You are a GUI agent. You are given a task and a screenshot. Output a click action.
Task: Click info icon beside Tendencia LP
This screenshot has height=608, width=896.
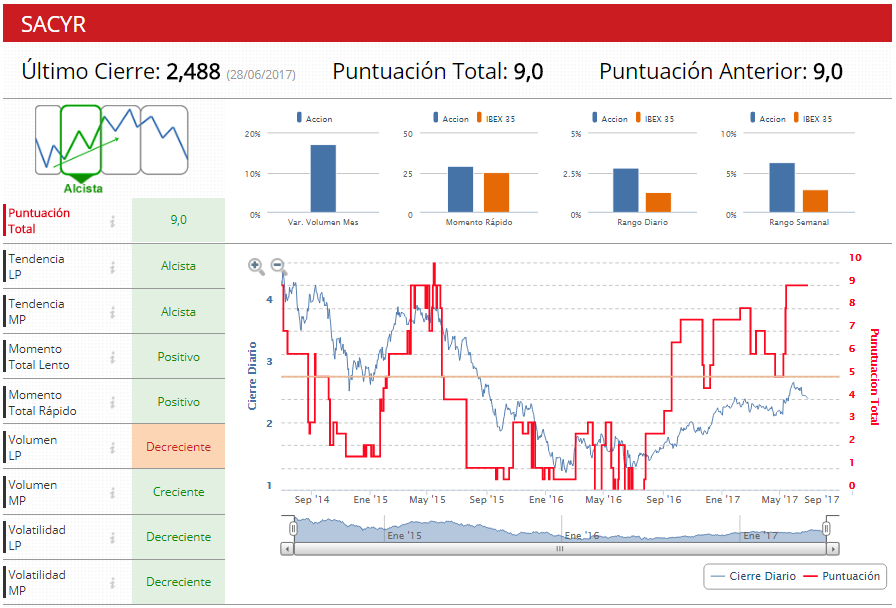click(113, 267)
